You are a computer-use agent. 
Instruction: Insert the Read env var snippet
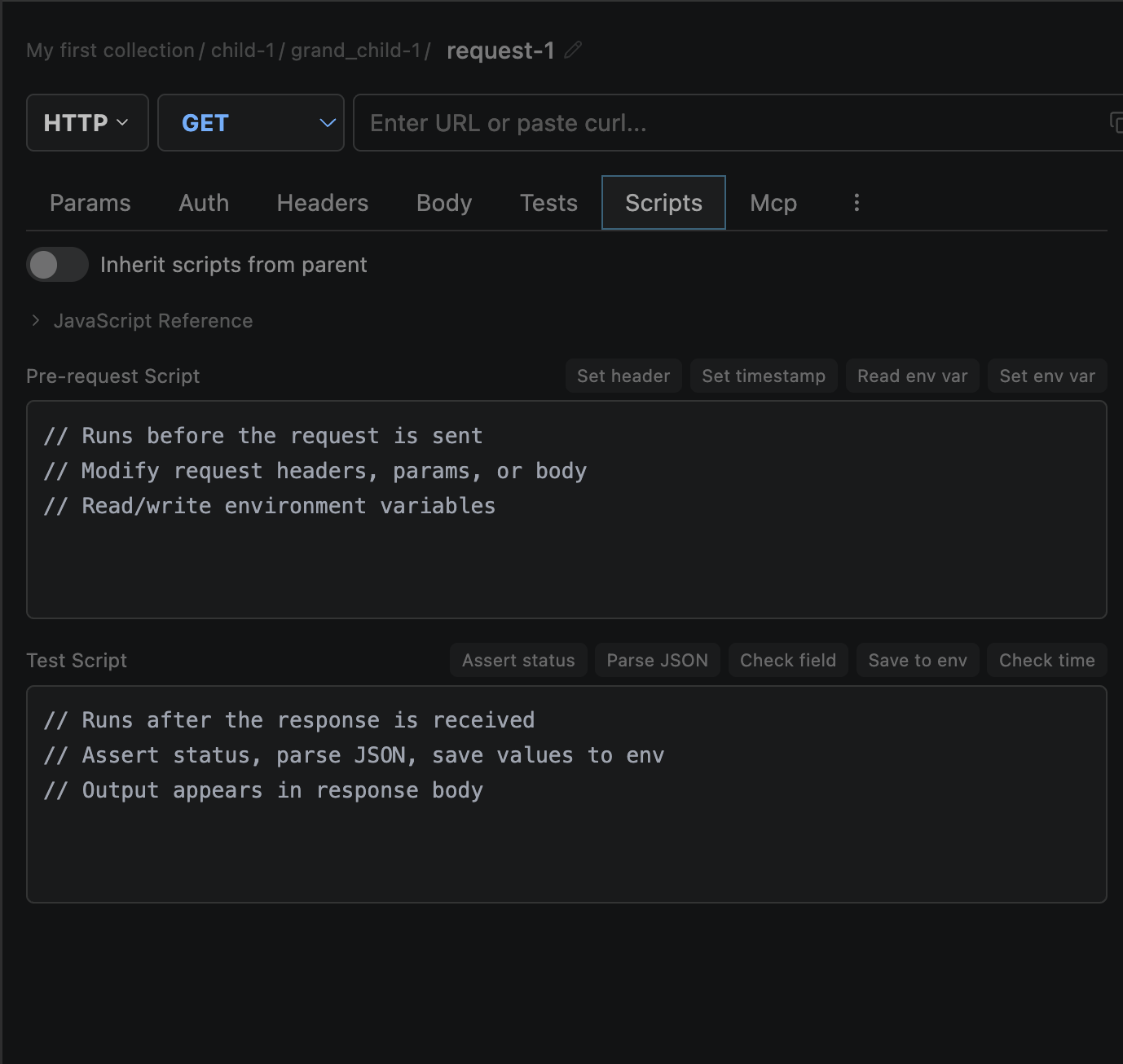pyautogui.click(x=913, y=376)
